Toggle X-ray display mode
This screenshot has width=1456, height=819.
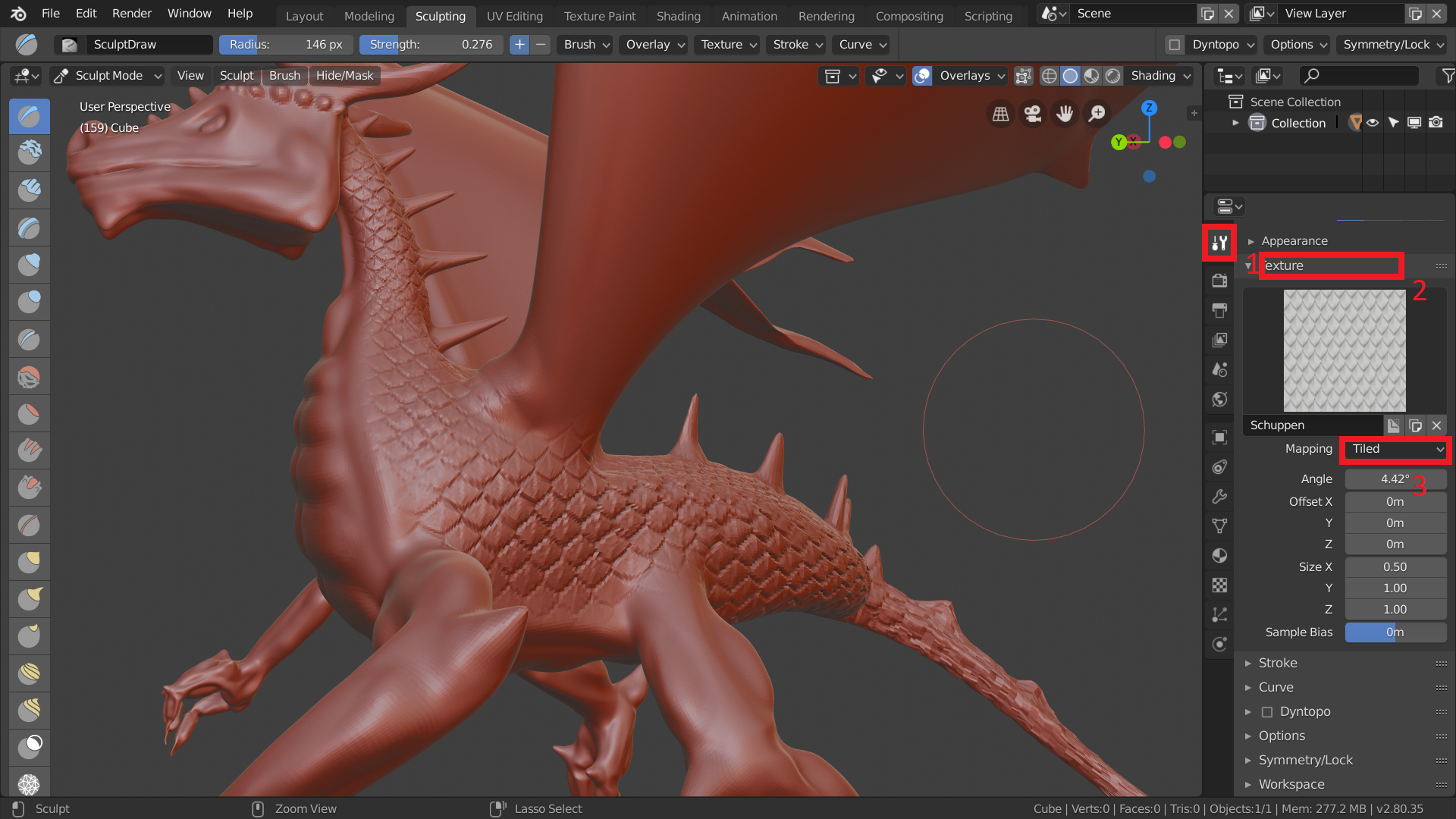click(1024, 76)
